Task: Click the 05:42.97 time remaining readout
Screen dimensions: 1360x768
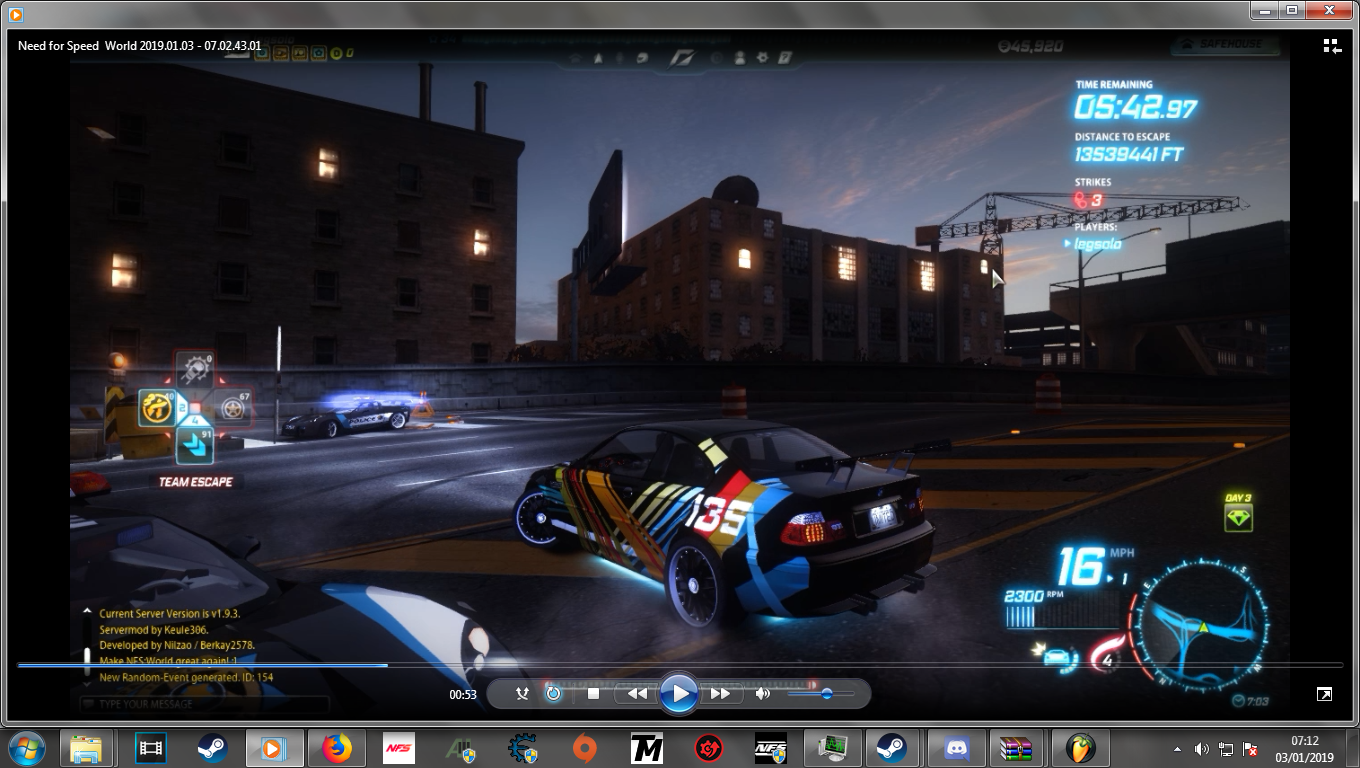Action: (x=1135, y=107)
